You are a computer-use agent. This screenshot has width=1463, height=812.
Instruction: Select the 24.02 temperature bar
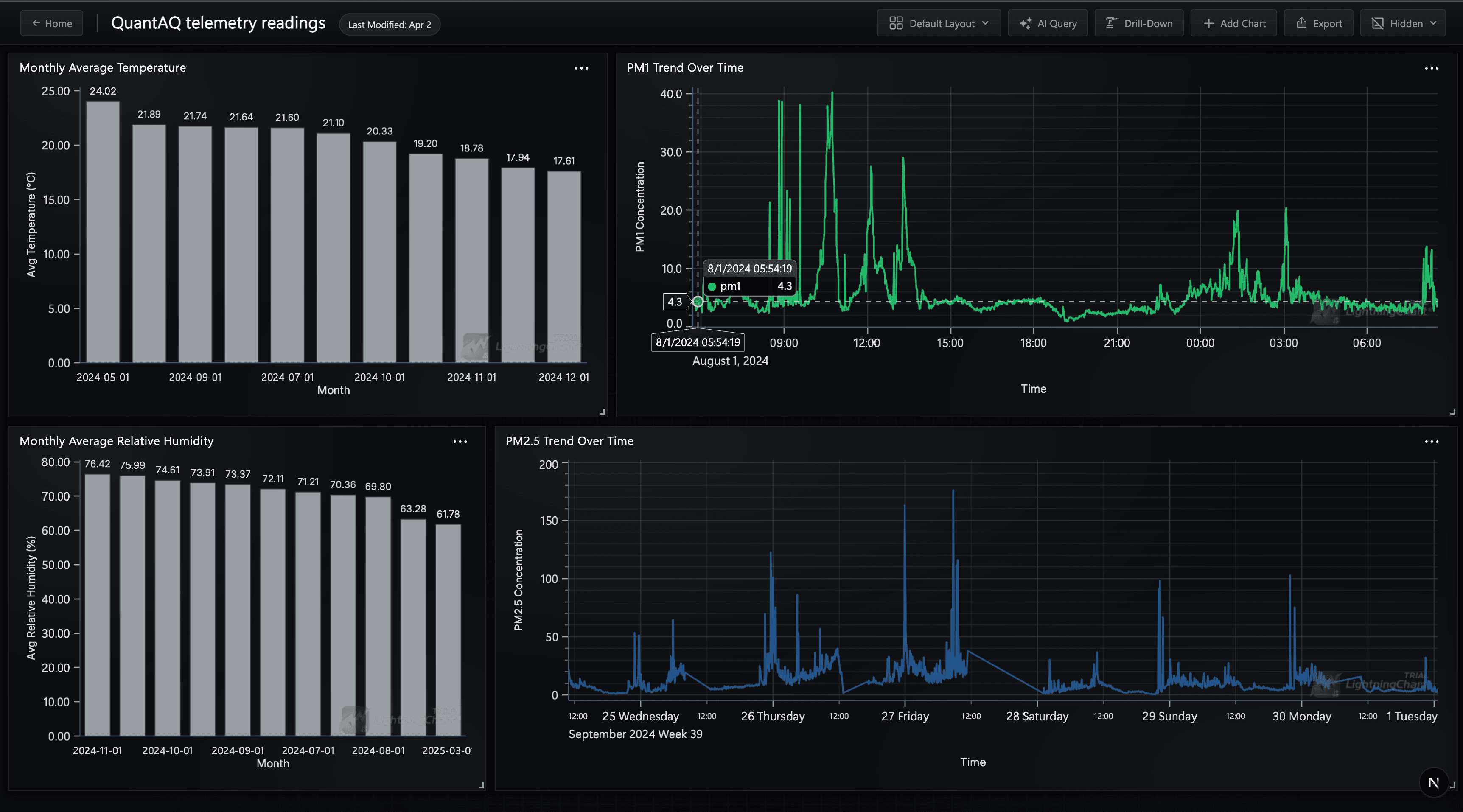pyautogui.click(x=103, y=232)
